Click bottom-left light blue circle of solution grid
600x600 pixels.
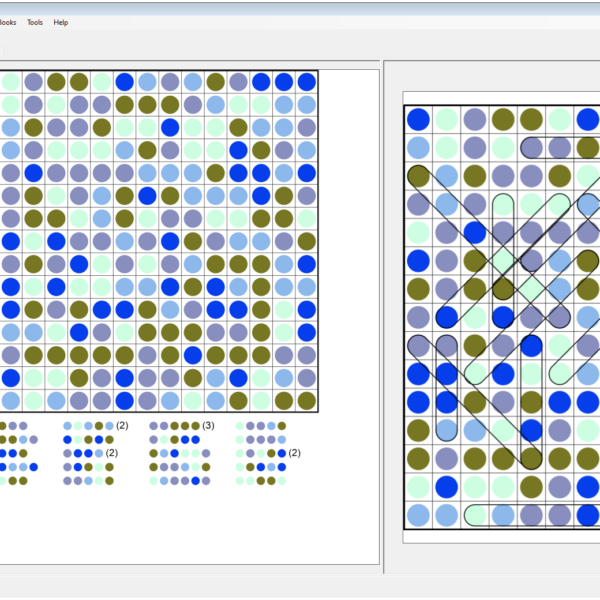coord(417,515)
